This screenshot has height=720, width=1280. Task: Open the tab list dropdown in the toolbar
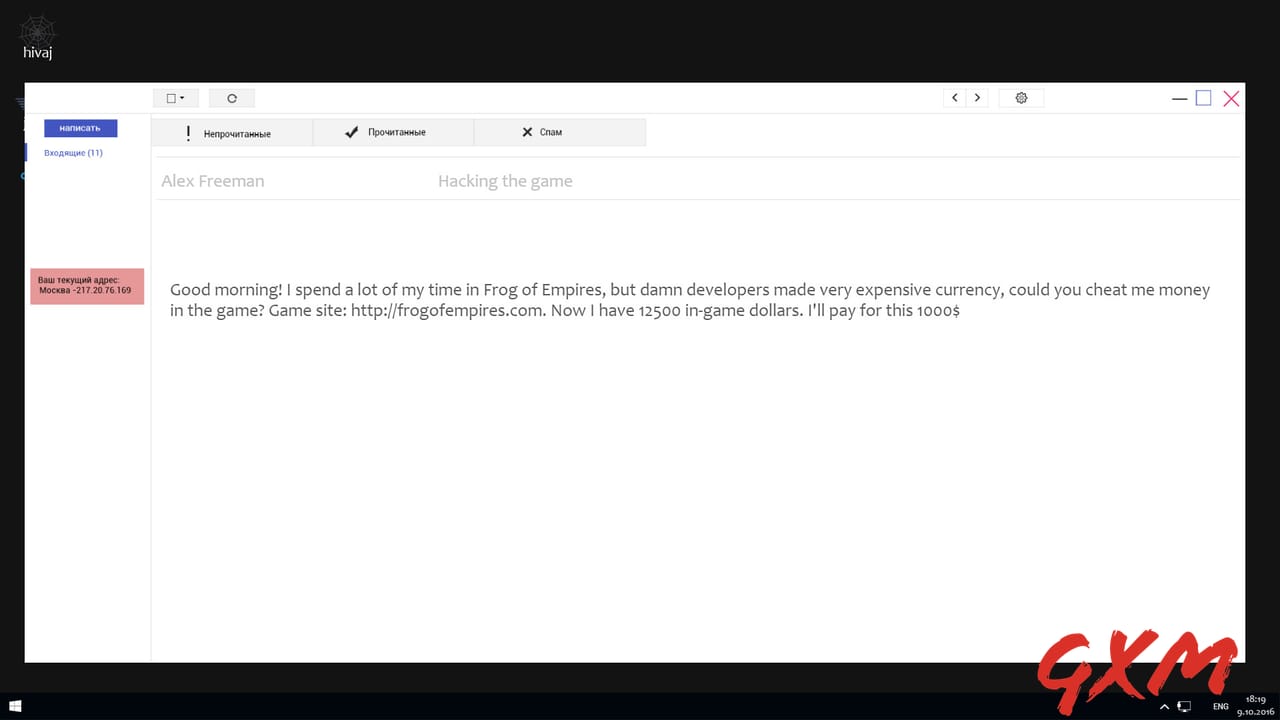coord(175,97)
